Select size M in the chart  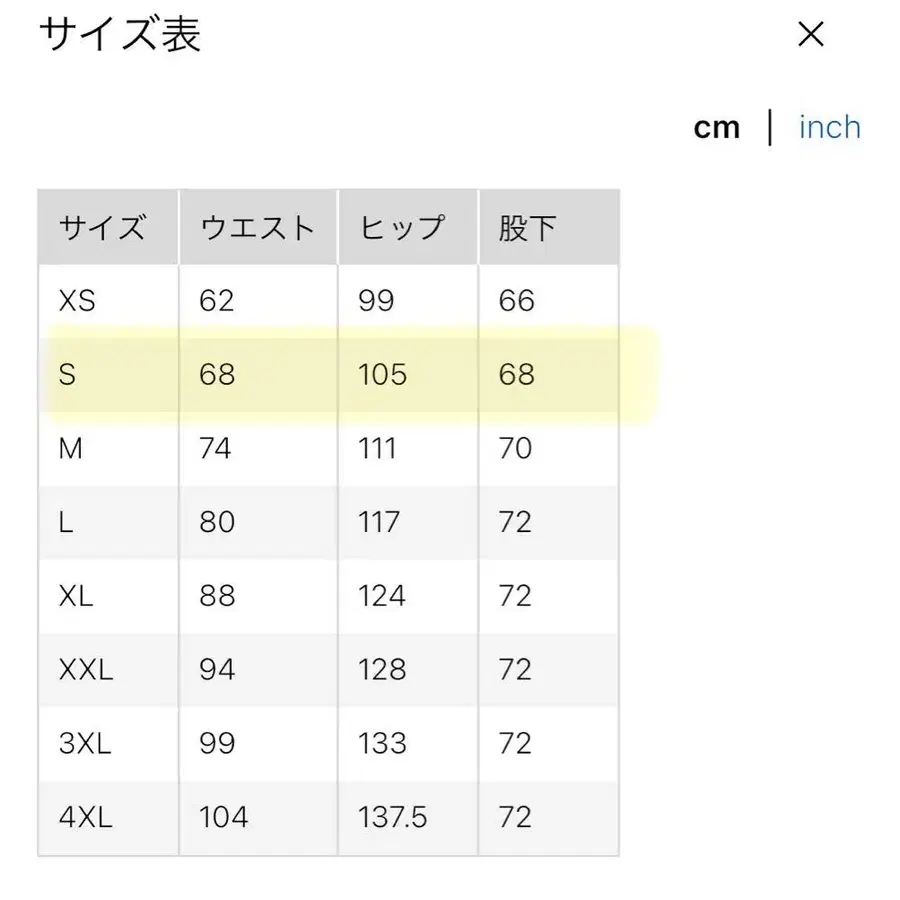(71, 448)
